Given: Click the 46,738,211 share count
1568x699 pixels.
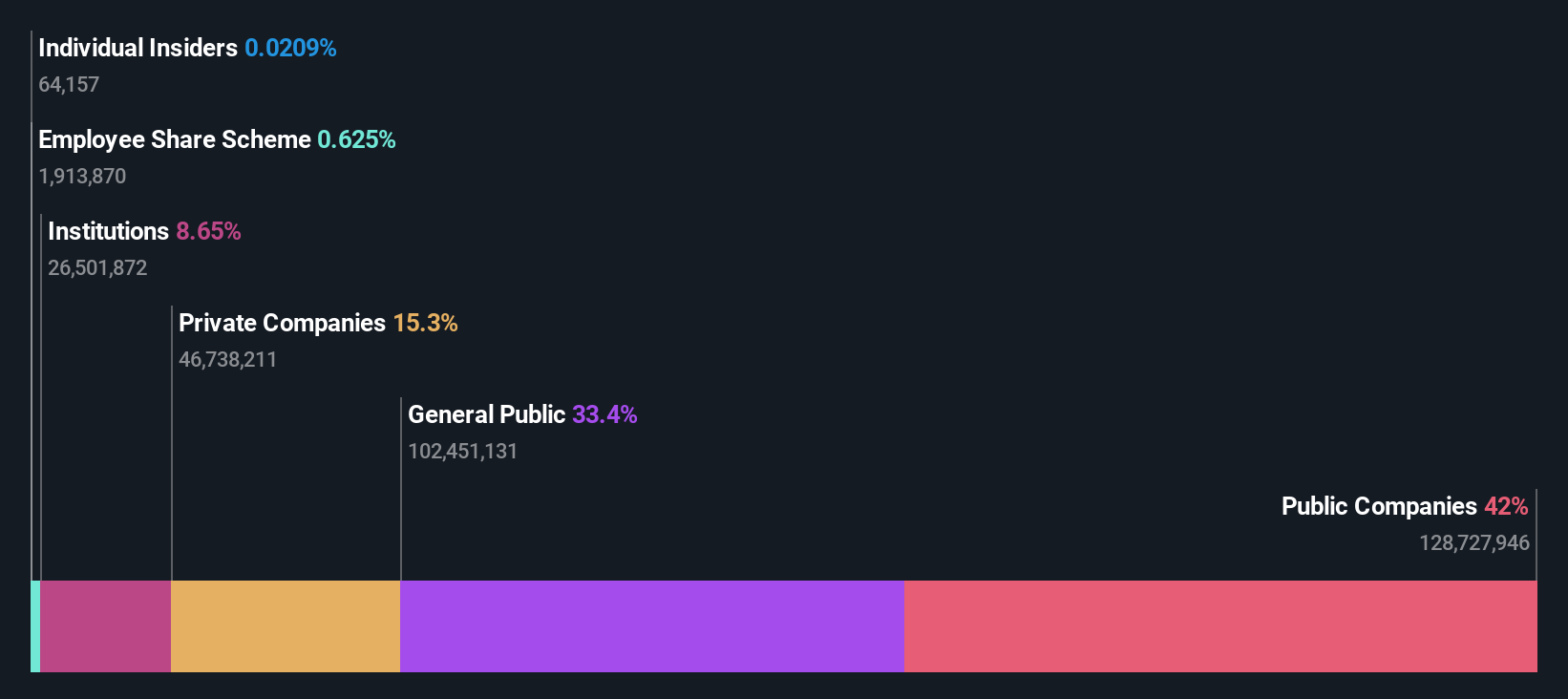Looking at the screenshot, I should coord(227,359).
